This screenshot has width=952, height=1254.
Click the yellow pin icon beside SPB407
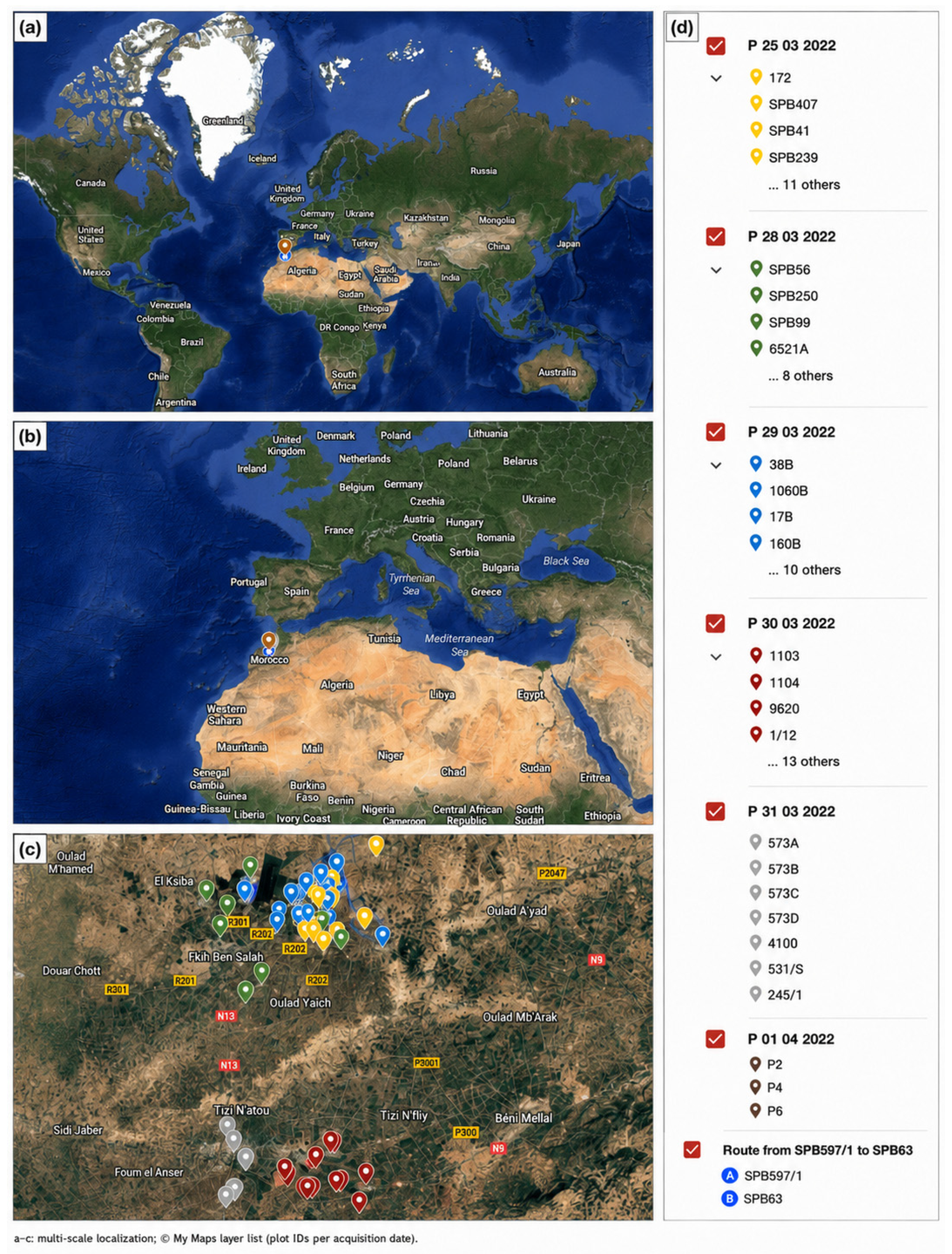pyautogui.click(x=756, y=104)
